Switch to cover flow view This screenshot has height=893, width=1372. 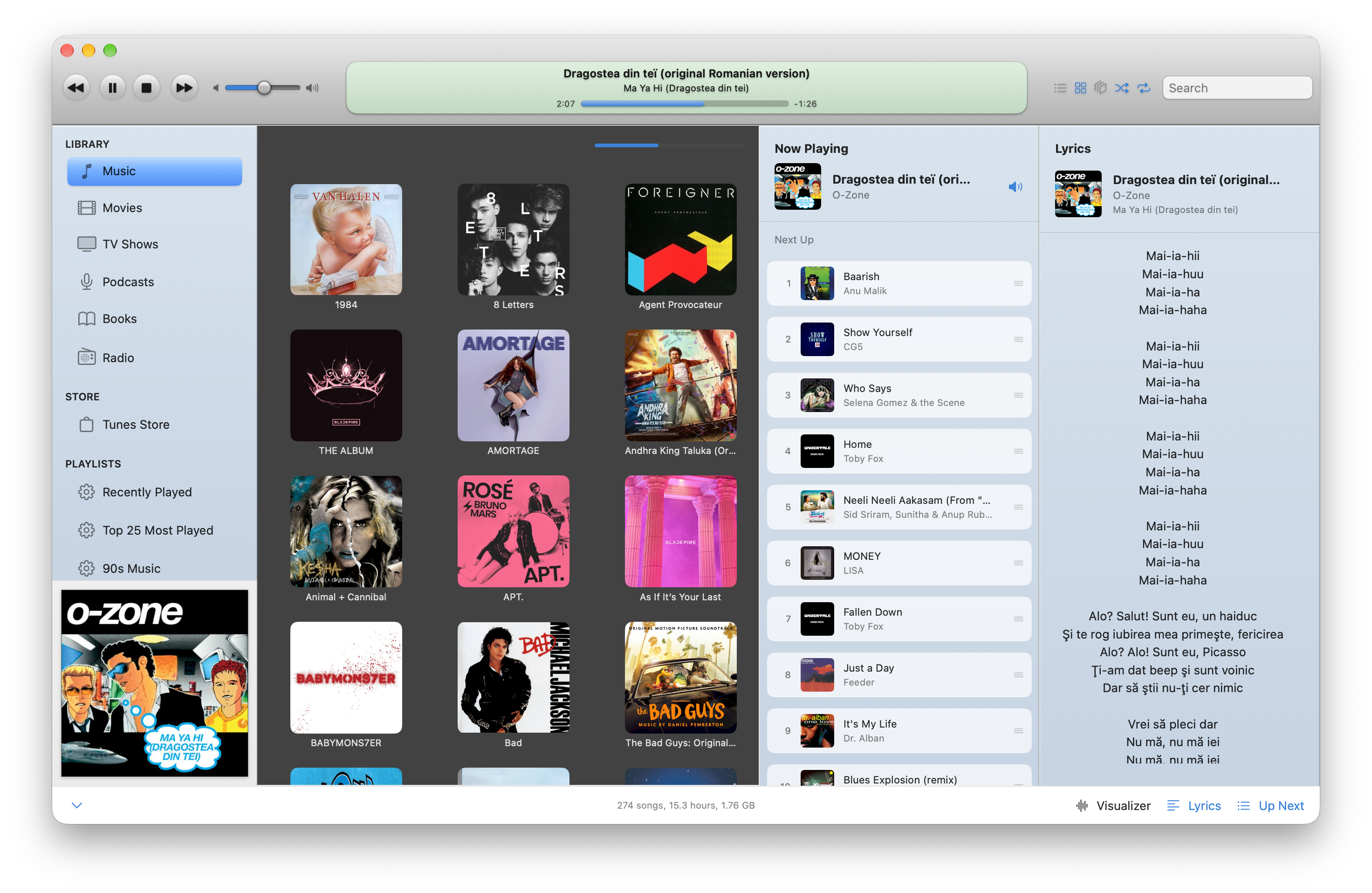pyautogui.click(x=1100, y=88)
